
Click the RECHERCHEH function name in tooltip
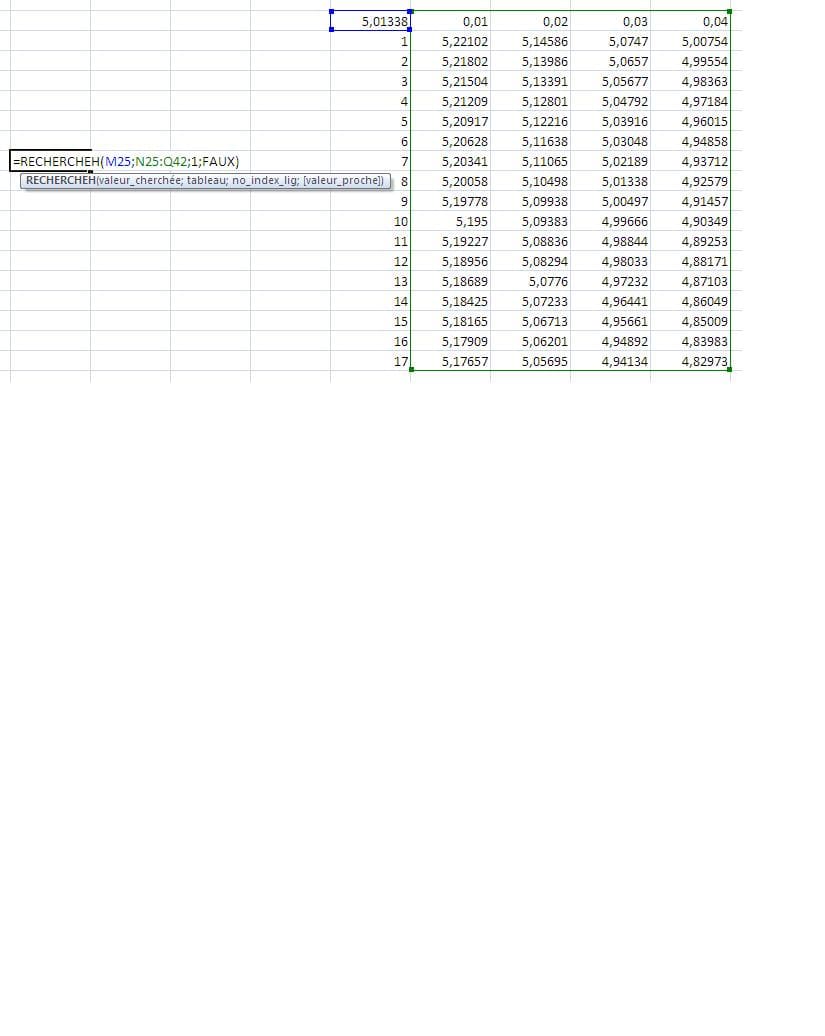point(61,180)
